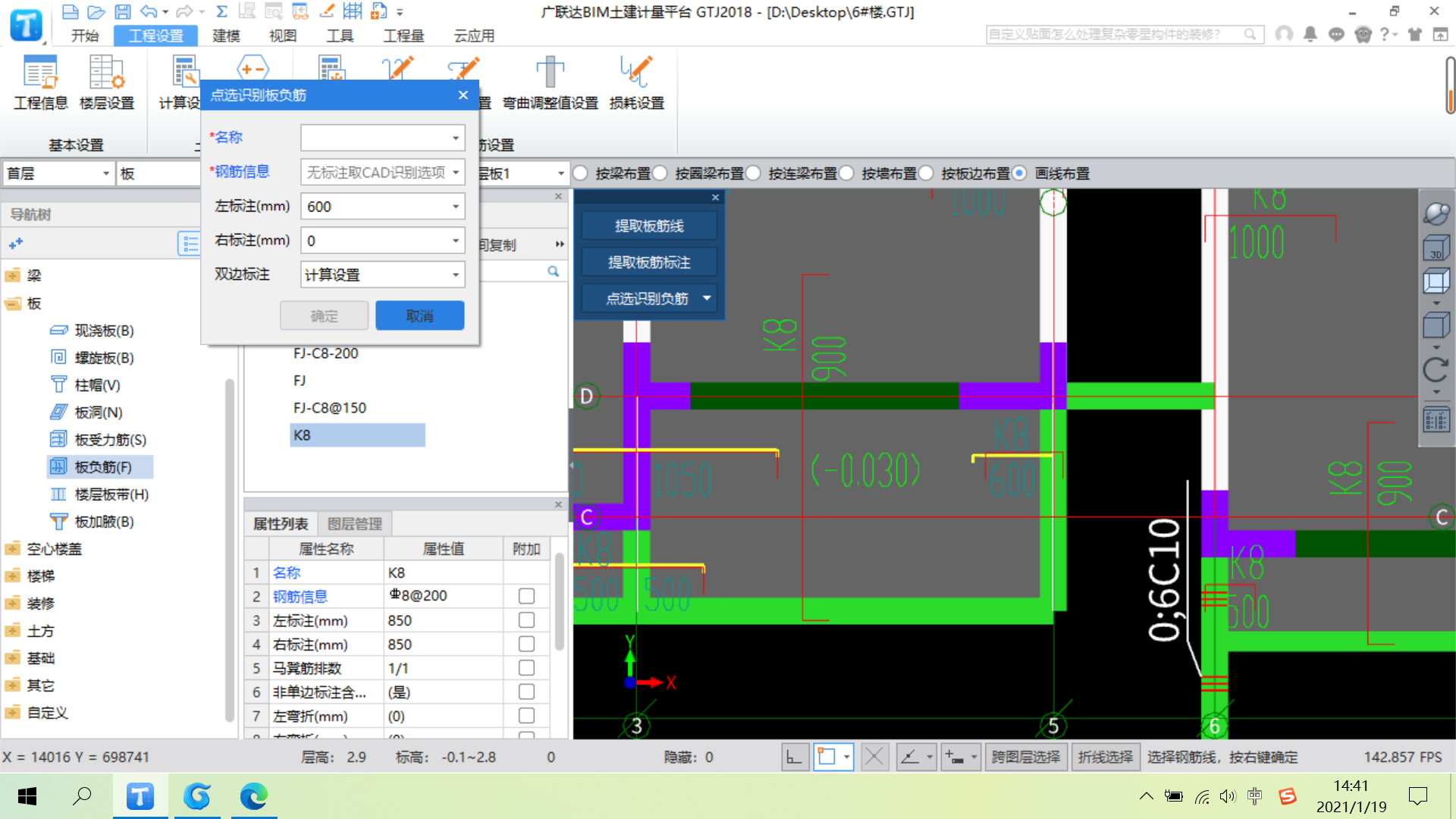Click 提取板筋线 button

[649, 226]
